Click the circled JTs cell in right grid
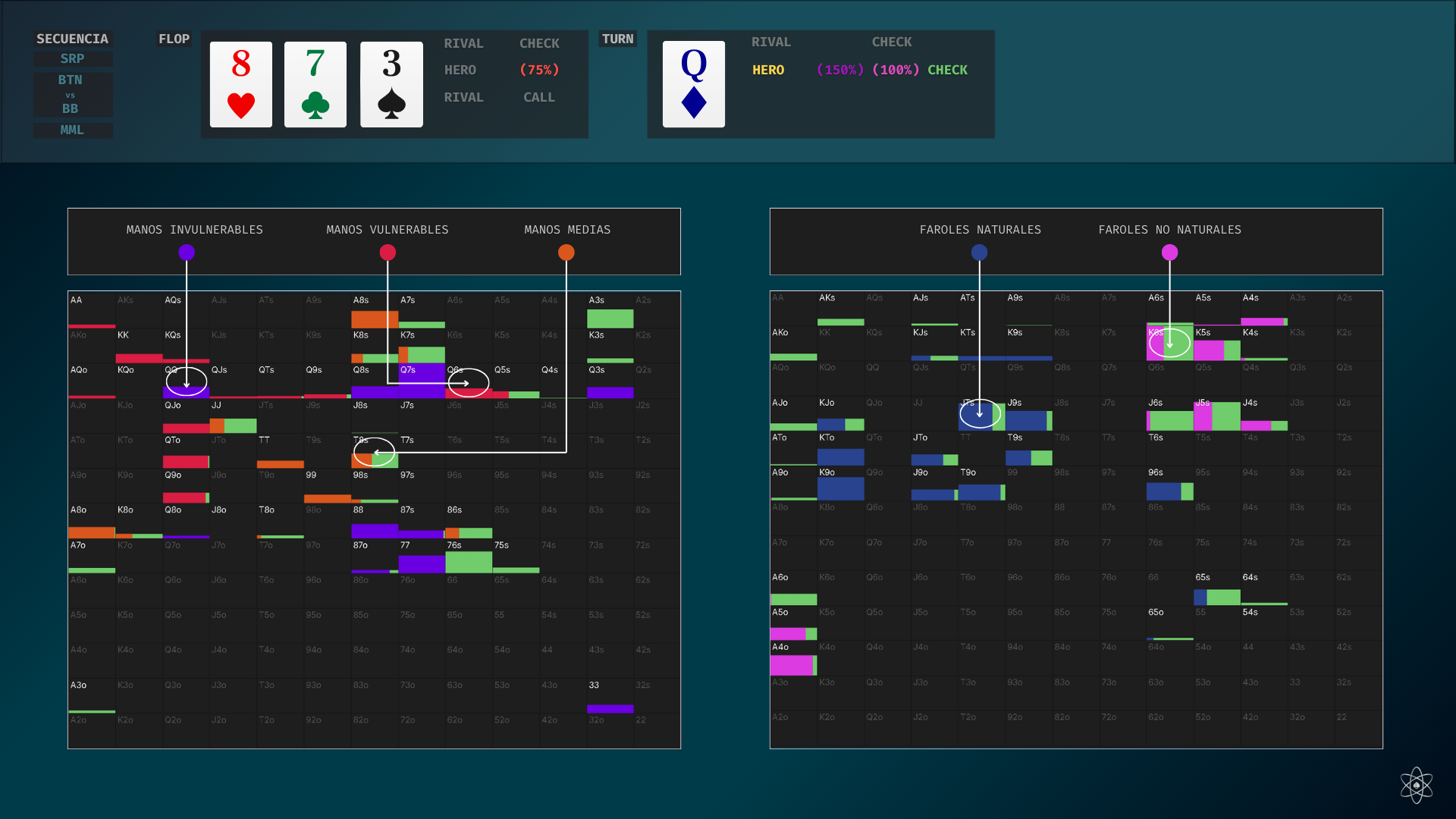Image resolution: width=1456 pixels, height=819 pixels. pos(980,414)
